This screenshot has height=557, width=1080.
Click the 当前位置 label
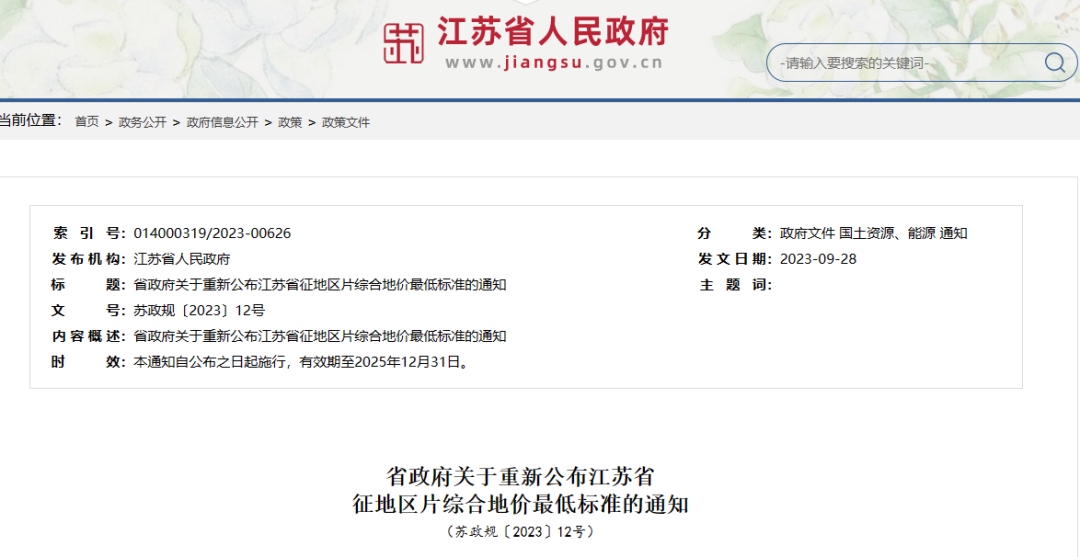[30, 120]
